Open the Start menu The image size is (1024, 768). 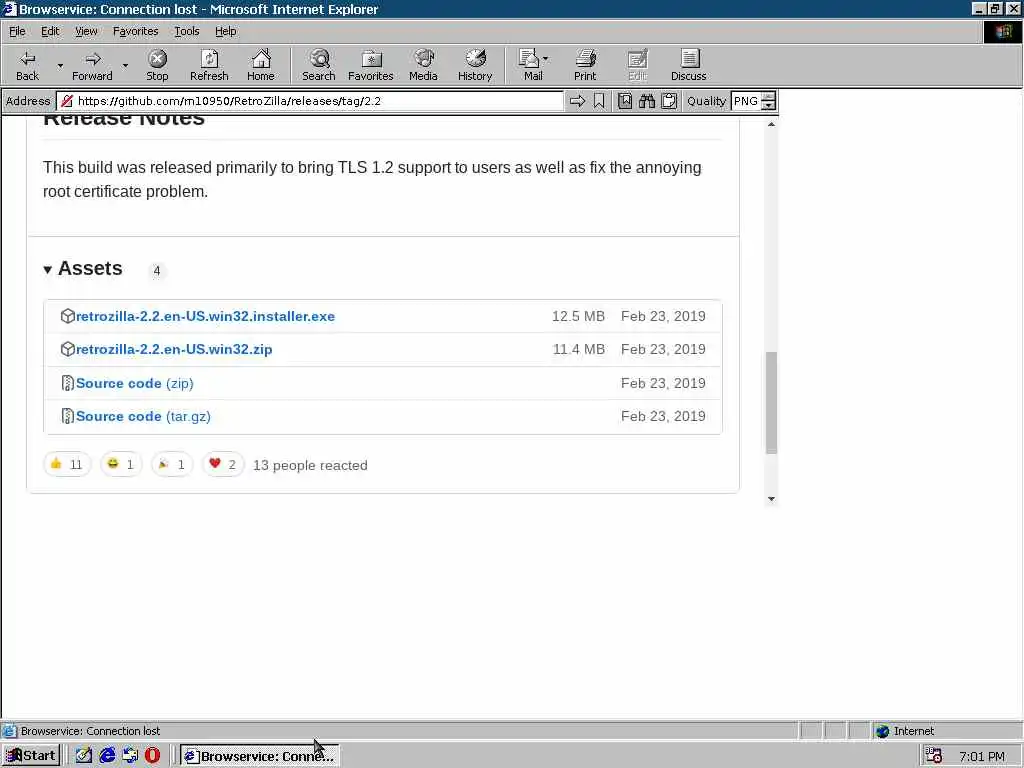pos(31,756)
